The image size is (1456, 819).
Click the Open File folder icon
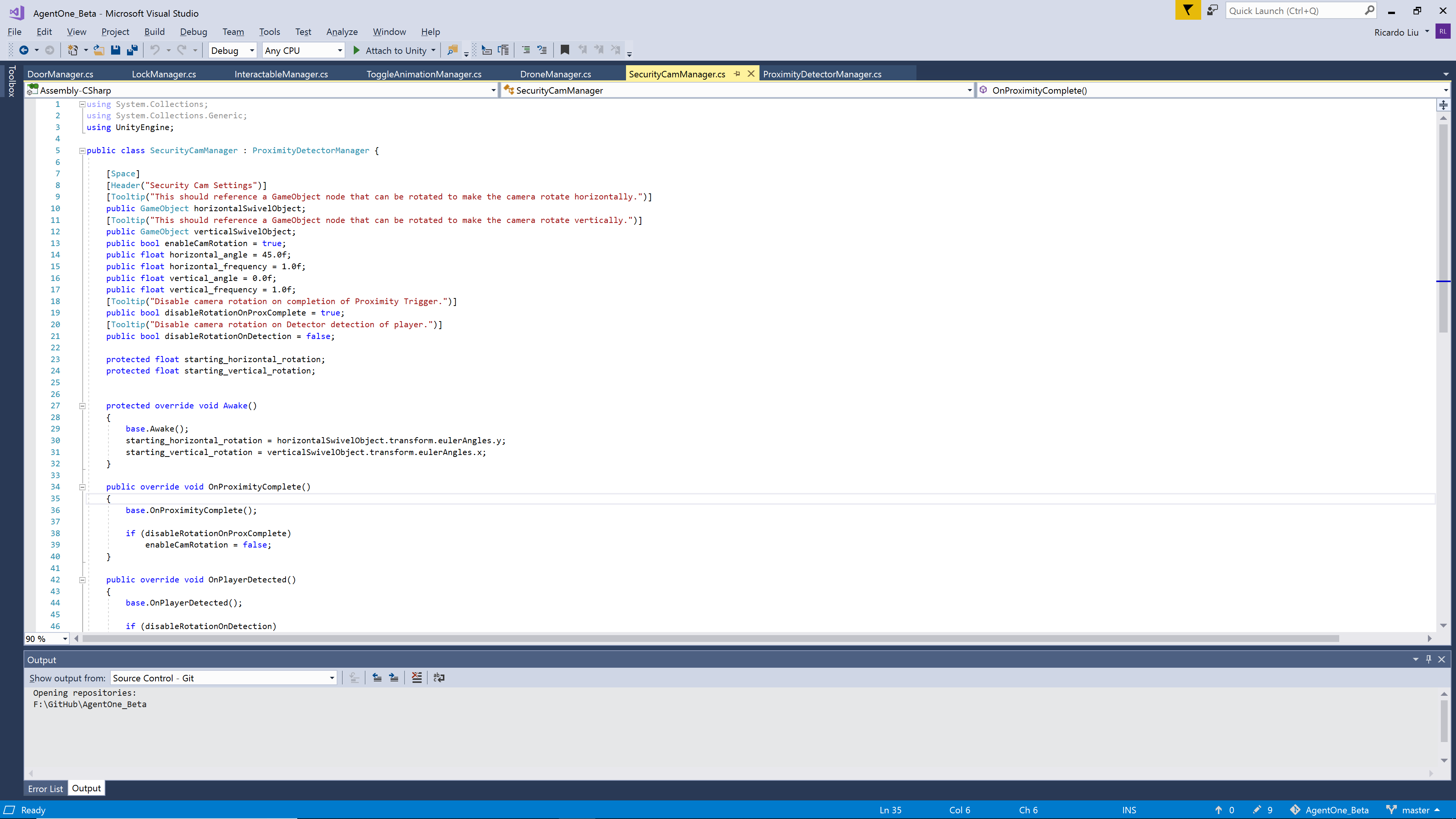[x=98, y=50]
